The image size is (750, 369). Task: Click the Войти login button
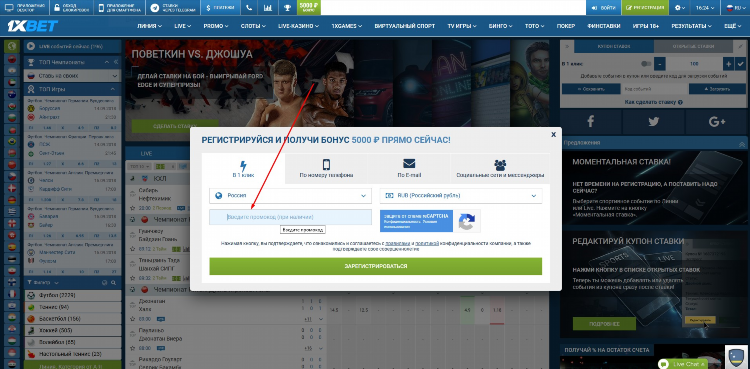603,8
